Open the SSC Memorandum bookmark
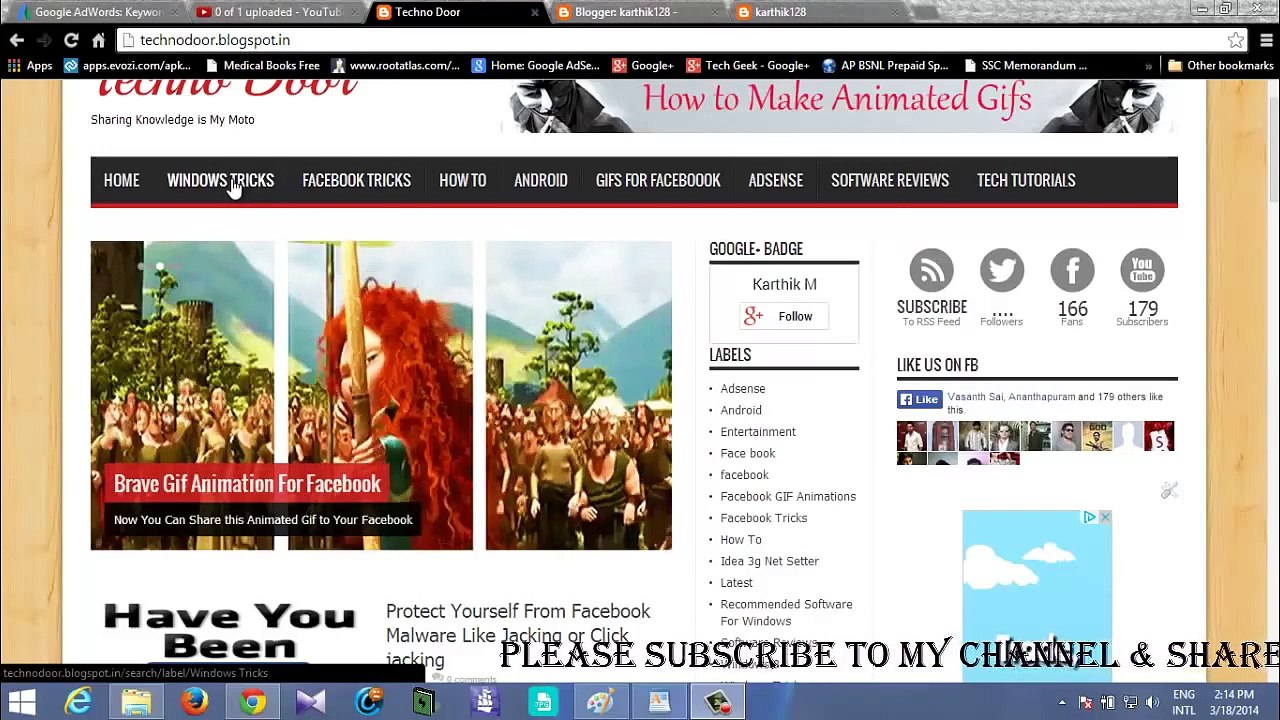The image size is (1280, 720). [x=1025, y=66]
